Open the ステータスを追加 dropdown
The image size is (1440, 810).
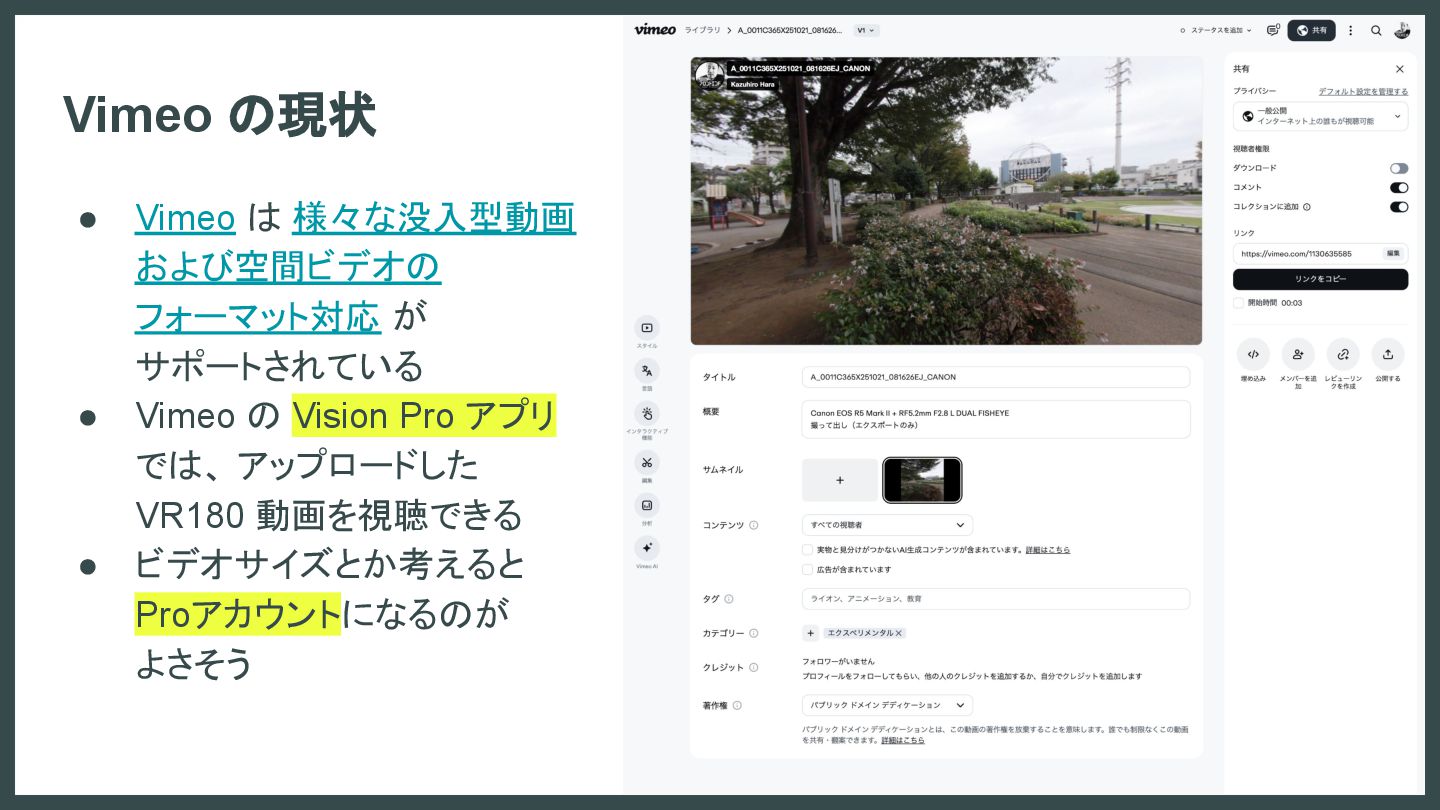pyautogui.click(x=1216, y=30)
